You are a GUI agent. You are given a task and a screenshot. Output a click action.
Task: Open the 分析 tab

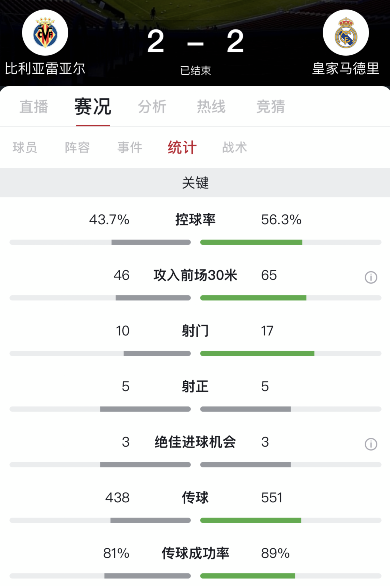[x=152, y=107]
